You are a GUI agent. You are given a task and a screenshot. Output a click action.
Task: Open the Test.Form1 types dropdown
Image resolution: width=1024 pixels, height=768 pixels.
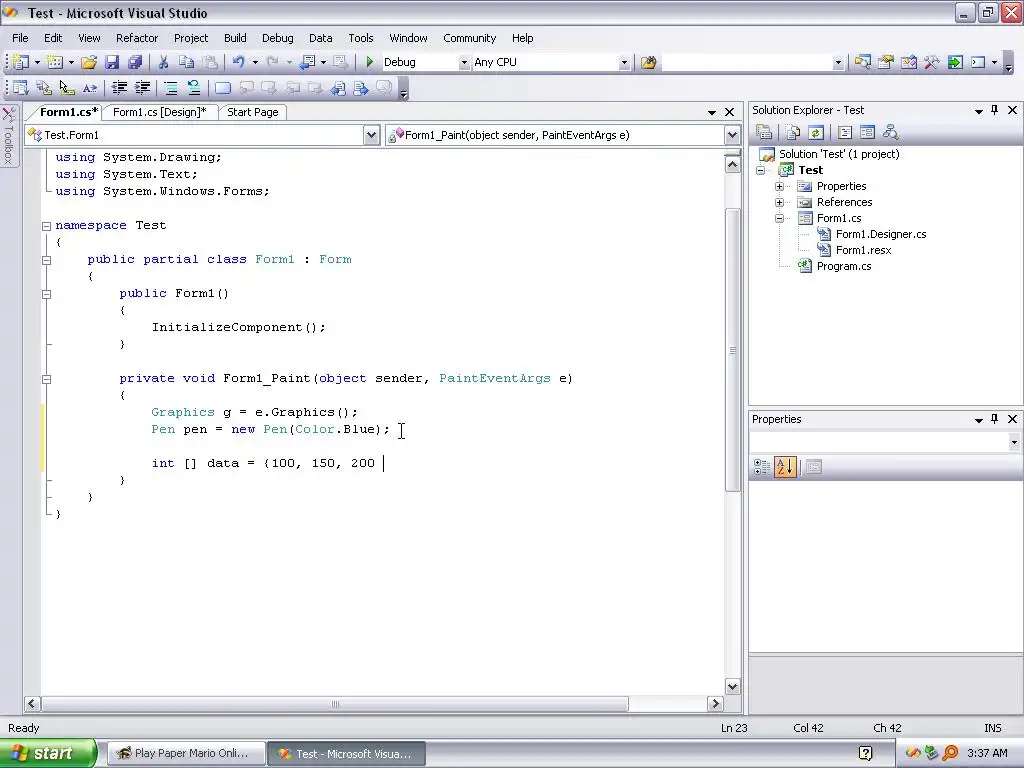[x=371, y=135]
